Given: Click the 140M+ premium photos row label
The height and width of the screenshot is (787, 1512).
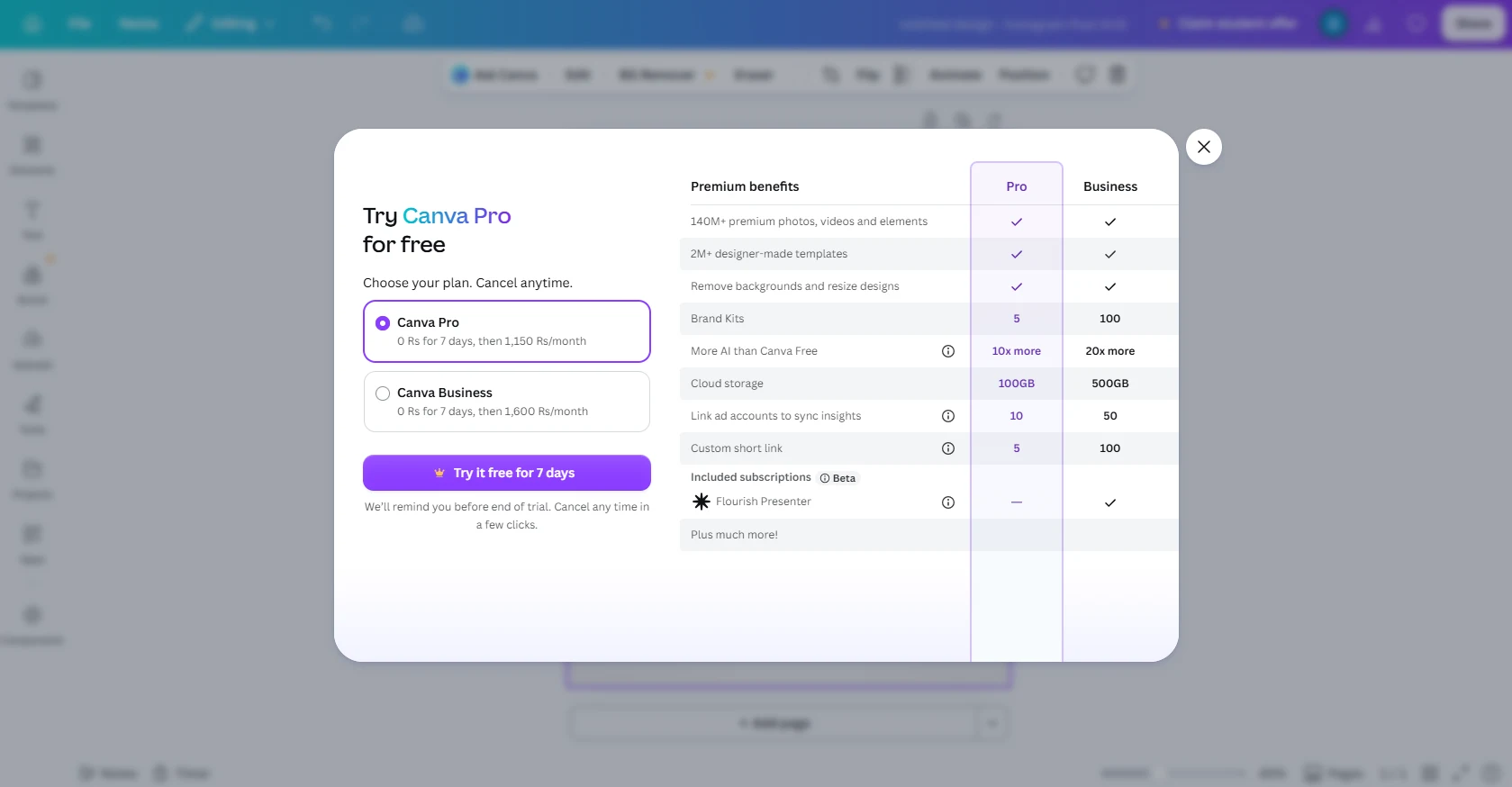Looking at the screenshot, I should click(x=809, y=222).
